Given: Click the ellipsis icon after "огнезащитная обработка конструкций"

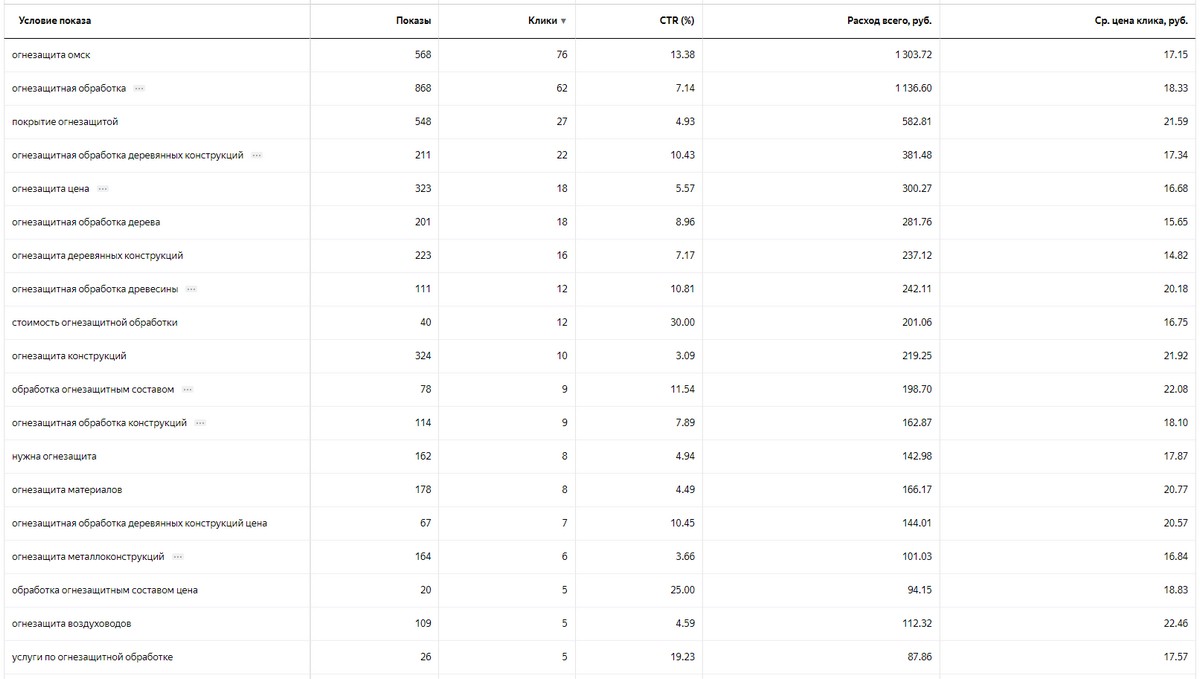Looking at the screenshot, I should [x=201, y=423].
